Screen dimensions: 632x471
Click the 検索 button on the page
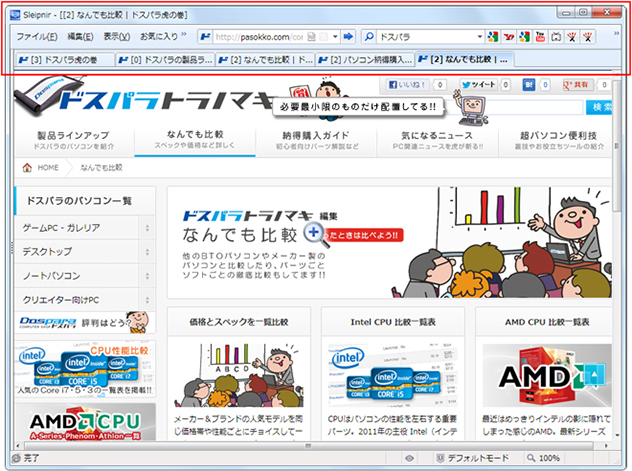[603, 107]
